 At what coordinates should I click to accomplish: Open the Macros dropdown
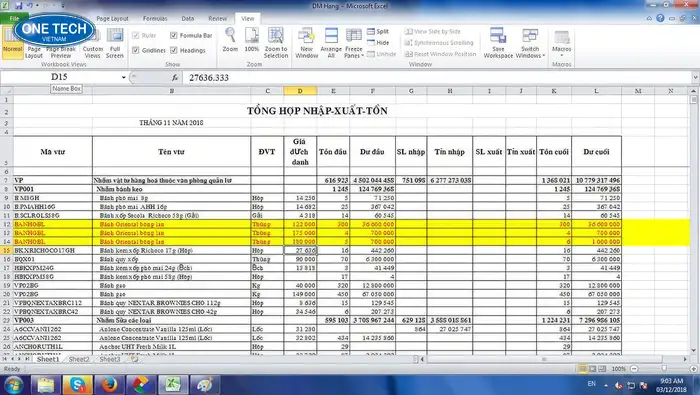[x=562, y=43]
